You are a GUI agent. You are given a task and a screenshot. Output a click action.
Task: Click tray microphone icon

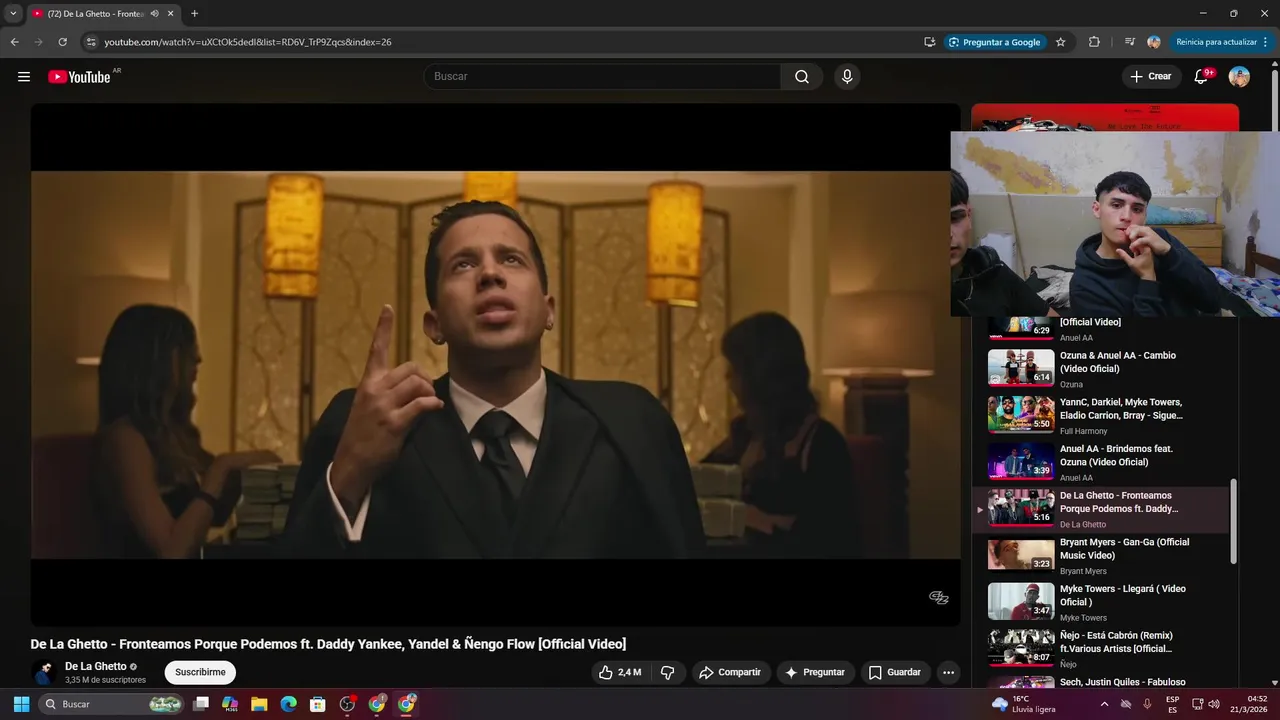coord(1147,704)
